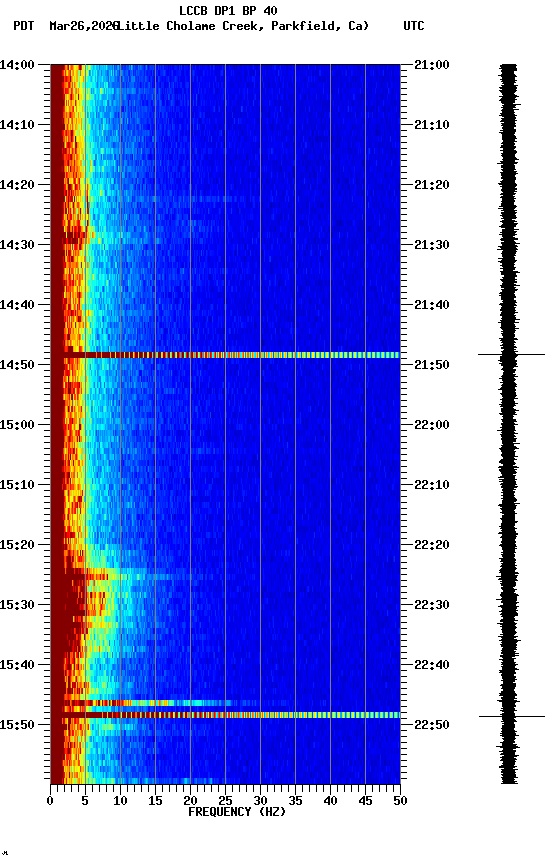
Task: Click the 'Little Cholame Creek, Parkfield, Ca)' location text
Action: click(242, 26)
